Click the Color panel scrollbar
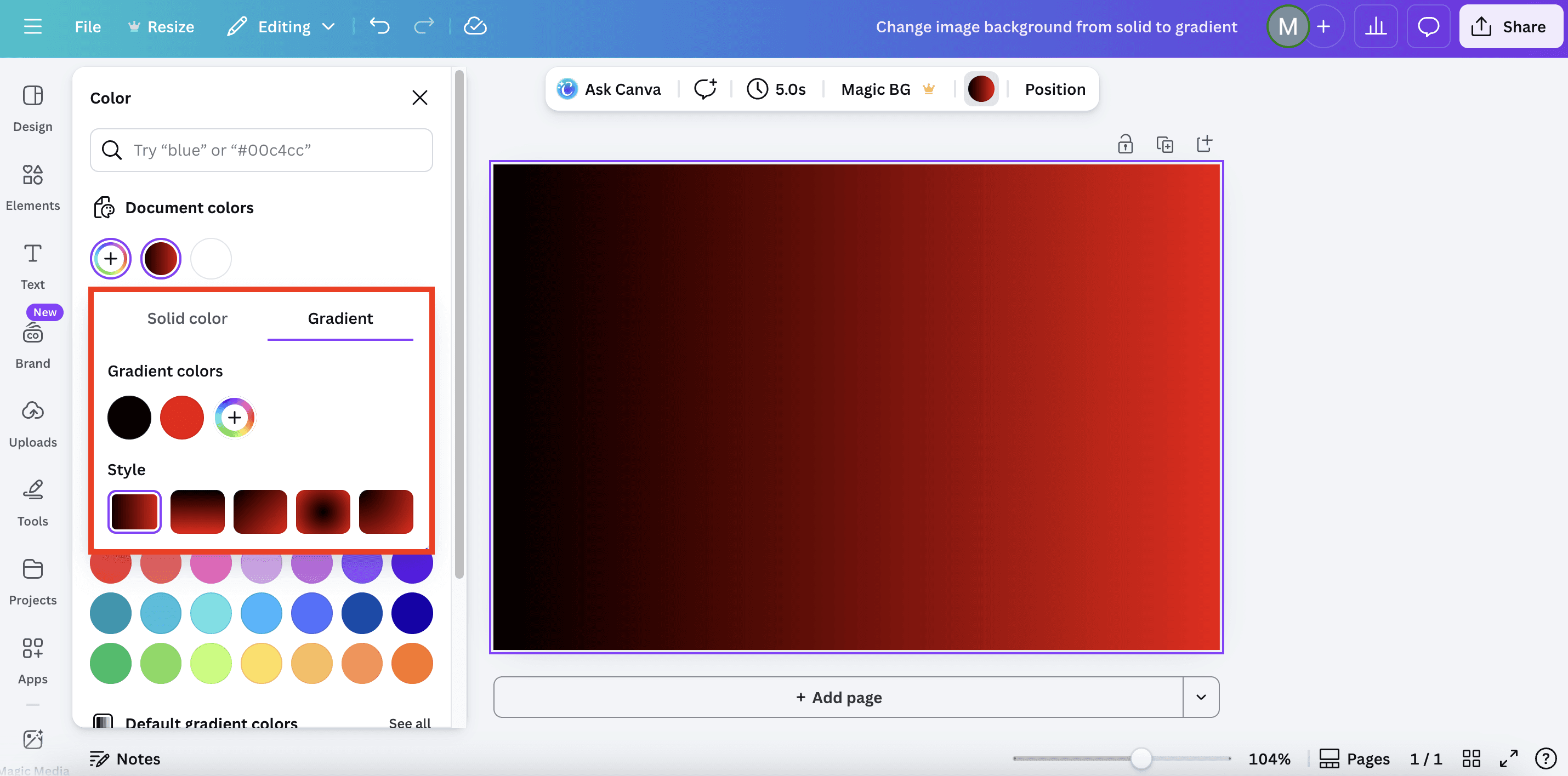The image size is (1568, 776). point(459,324)
